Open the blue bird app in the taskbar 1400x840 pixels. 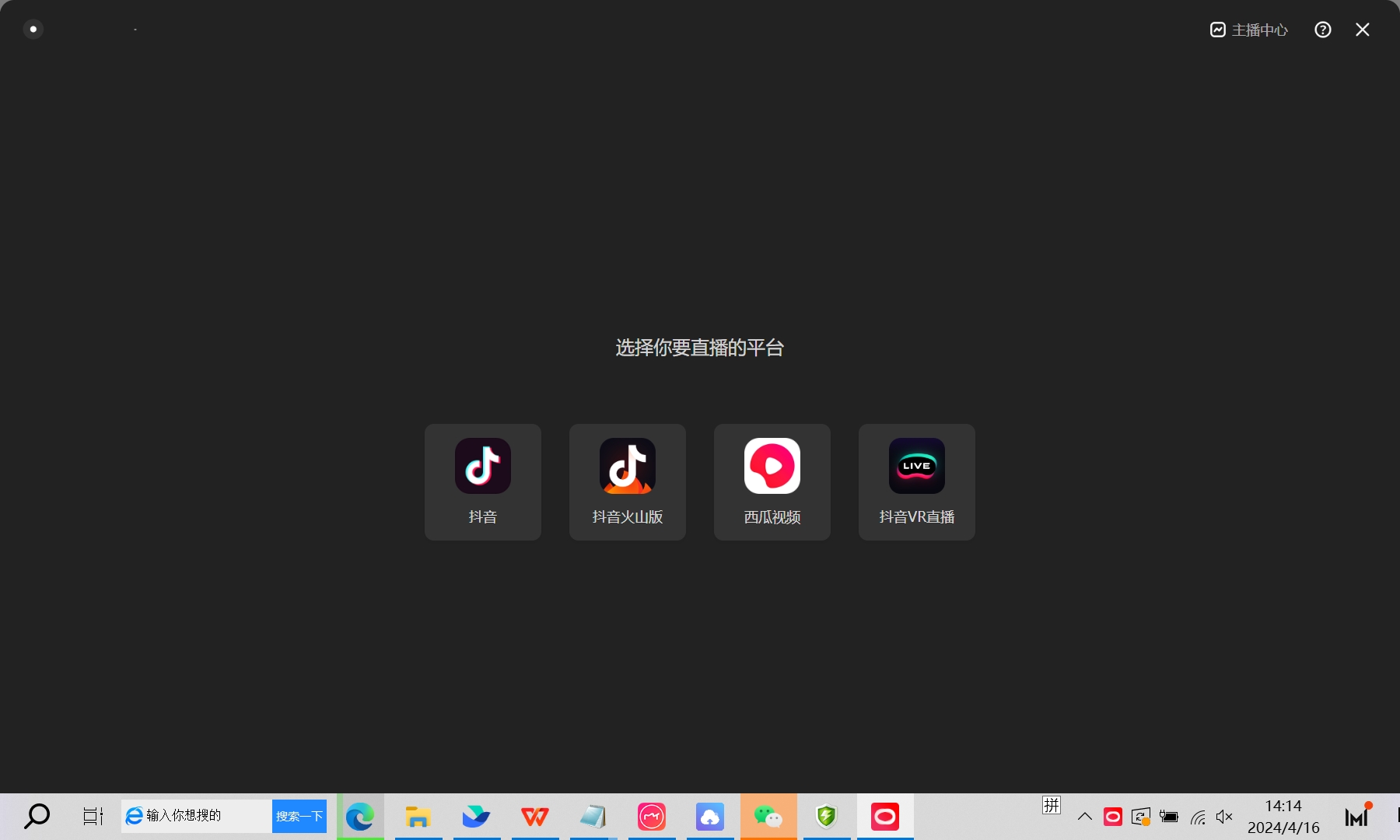coord(477,817)
